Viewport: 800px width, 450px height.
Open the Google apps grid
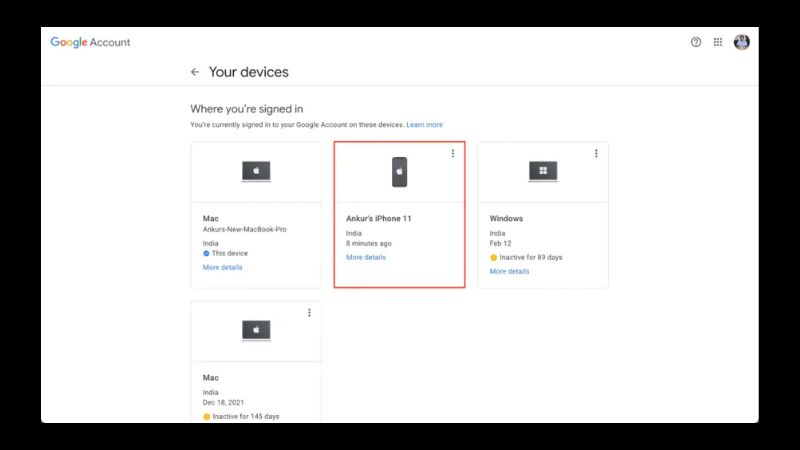click(718, 42)
